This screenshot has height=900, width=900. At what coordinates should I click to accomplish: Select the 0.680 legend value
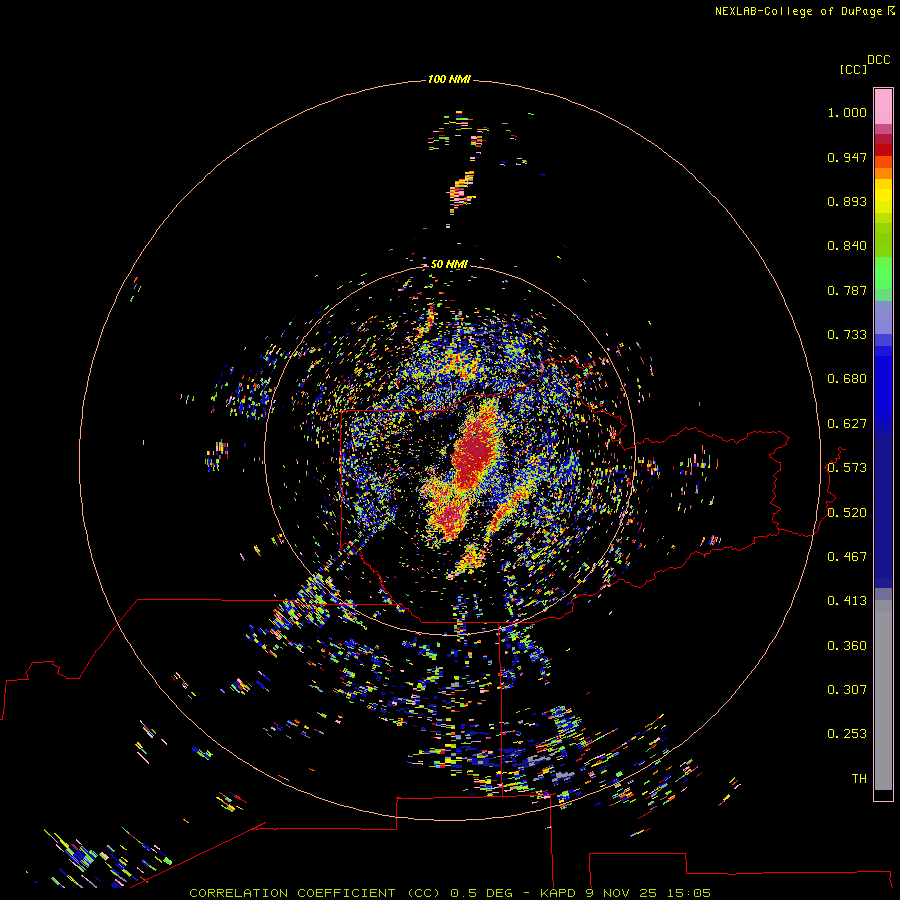[x=847, y=379]
